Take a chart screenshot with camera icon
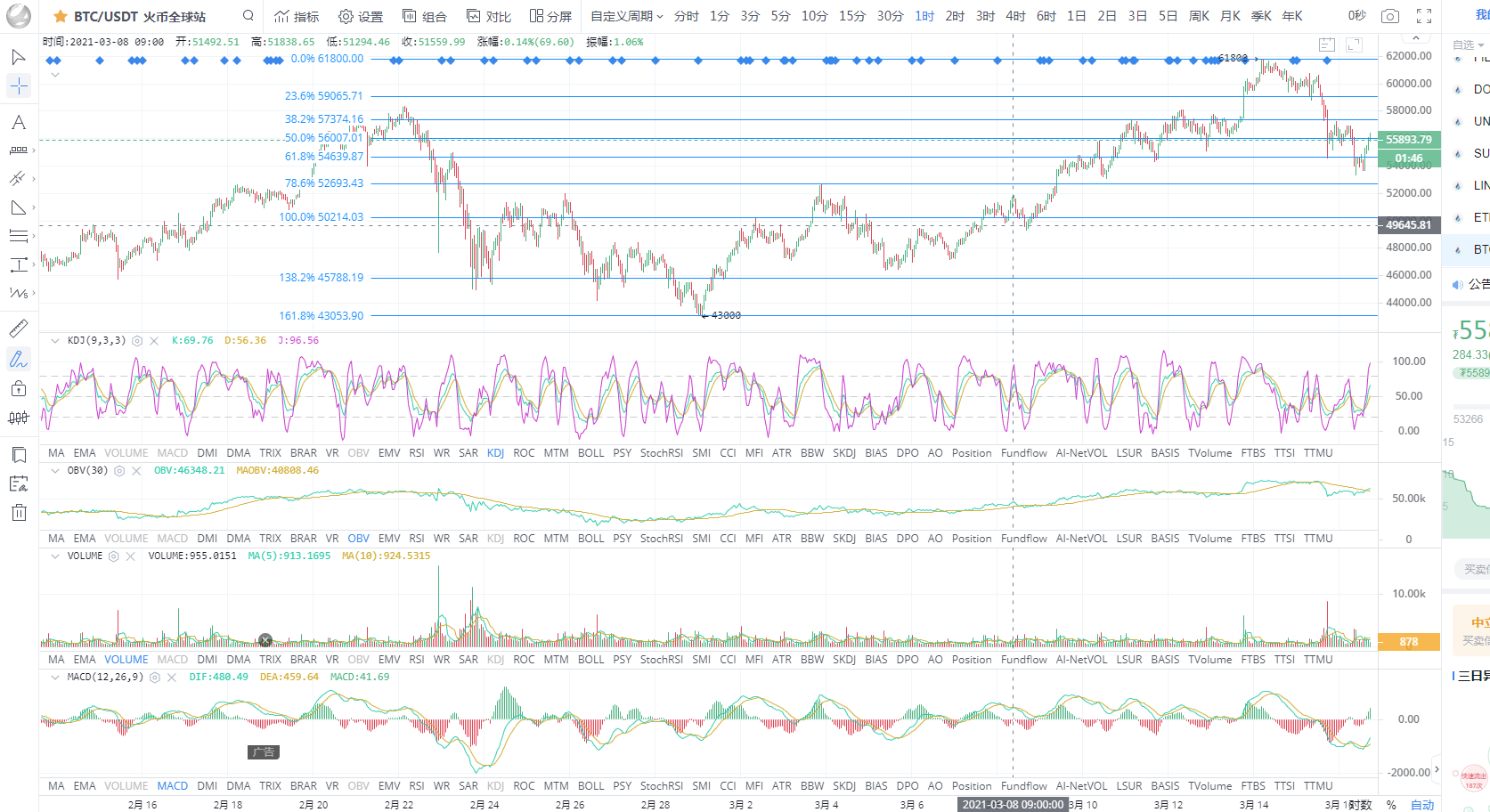 coord(1389,16)
